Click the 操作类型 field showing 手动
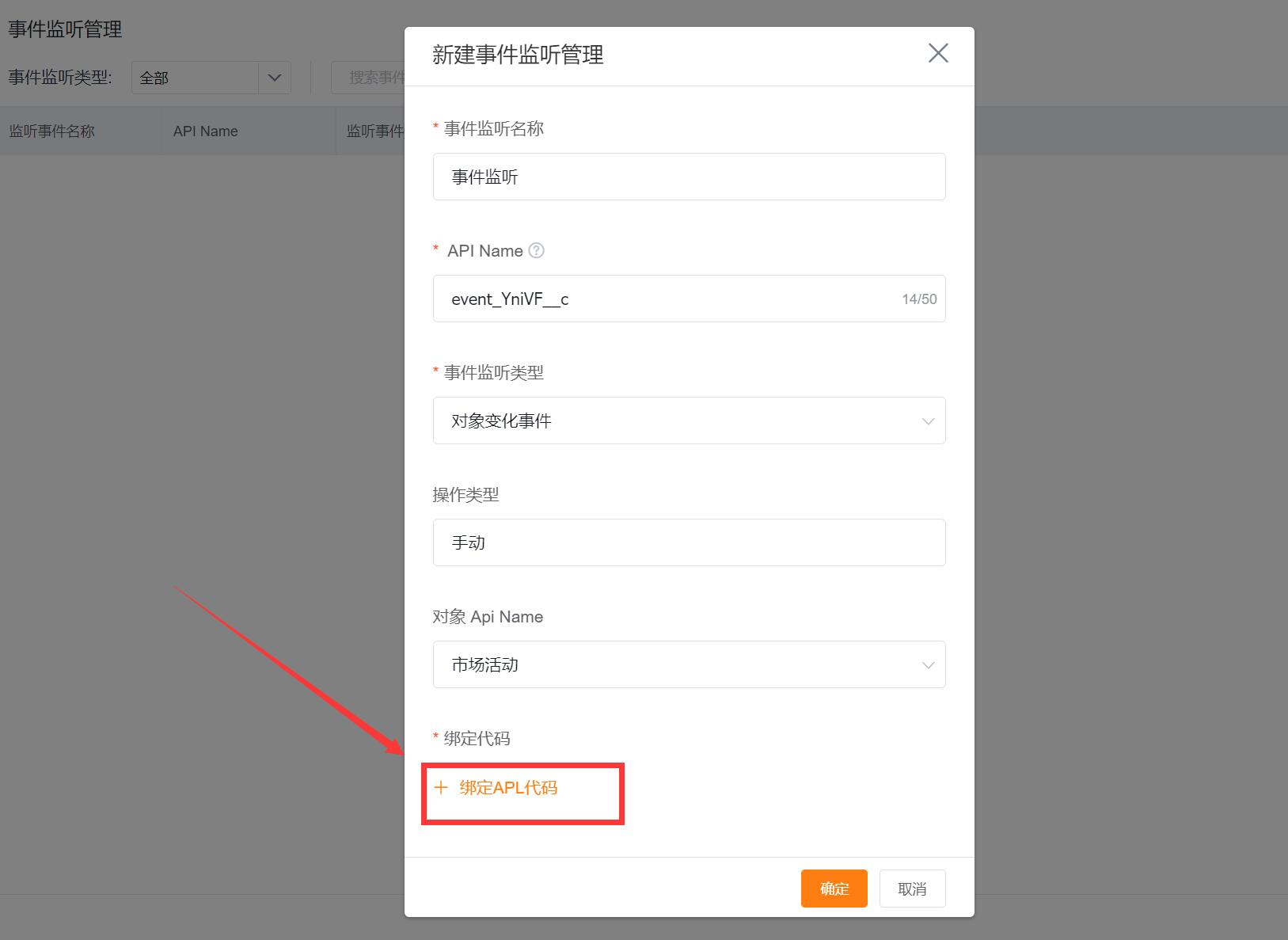 [x=689, y=542]
